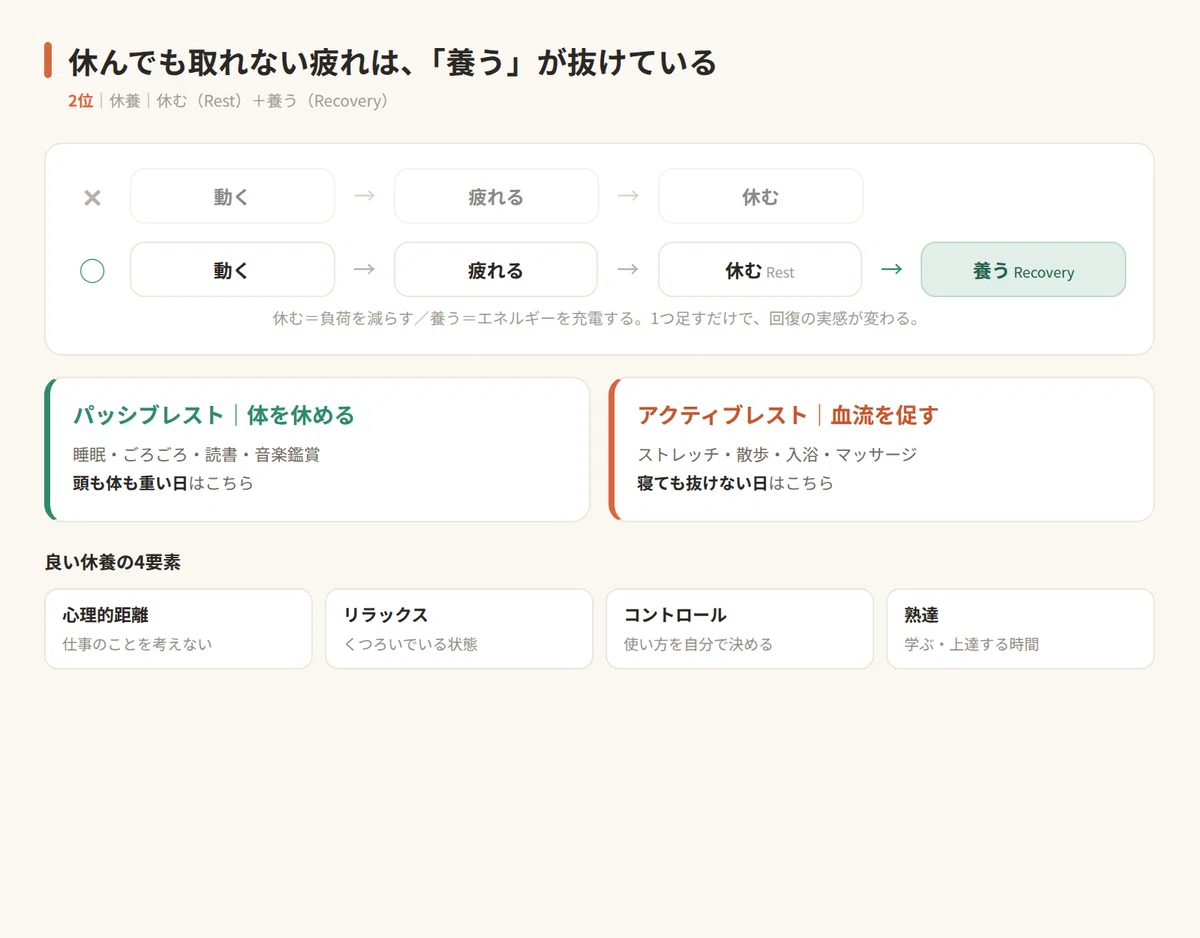Screen dimensions: 1200x938
Task: Click the パッシブレスト｜体を休める heading
Action: point(214,415)
